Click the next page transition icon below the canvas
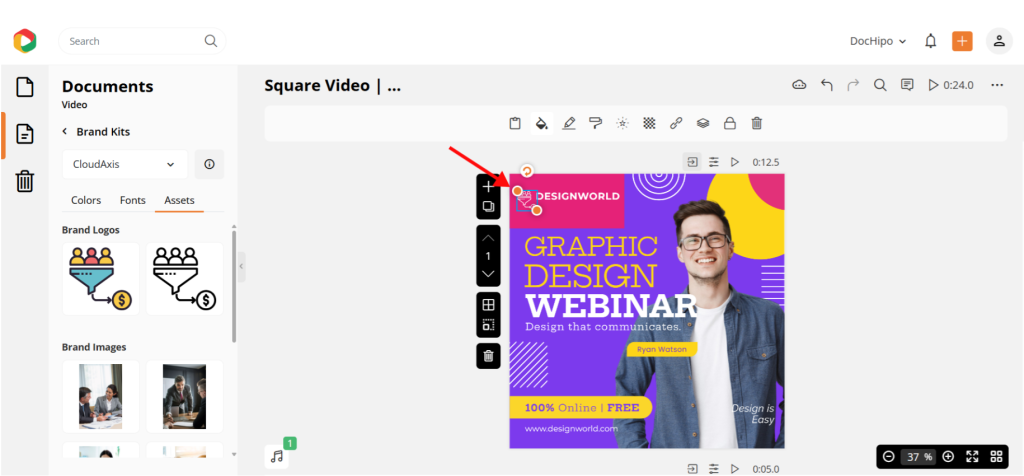Screen dimensions: 1024x476 [692, 469]
